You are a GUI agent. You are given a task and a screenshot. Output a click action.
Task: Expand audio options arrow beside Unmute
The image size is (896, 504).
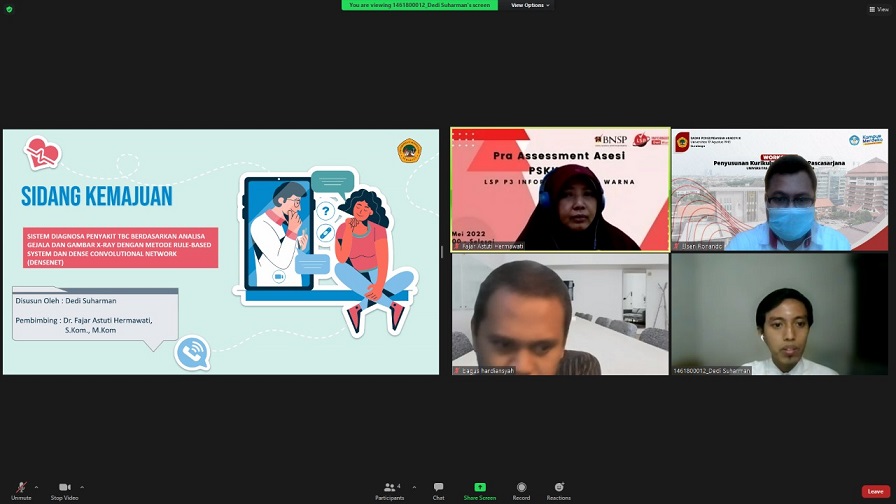[37, 487]
